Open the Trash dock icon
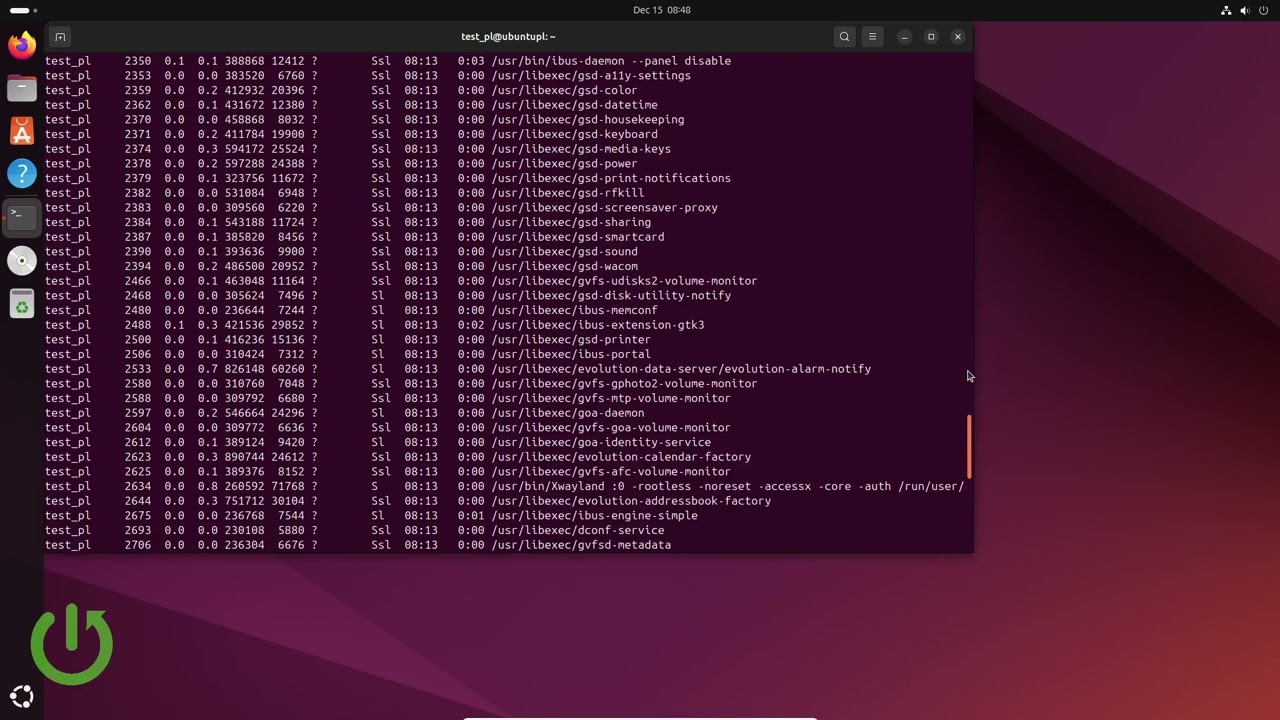The width and height of the screenshot is (1280, 720). (21, 303)
